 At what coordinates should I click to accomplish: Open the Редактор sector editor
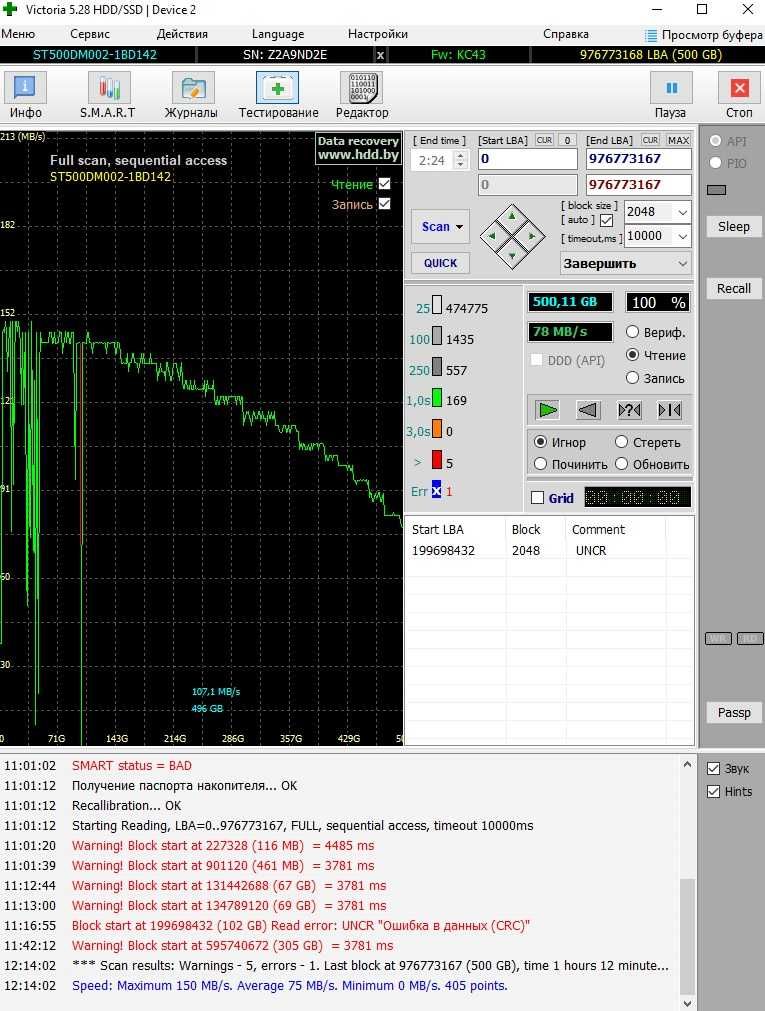point(362,95)
